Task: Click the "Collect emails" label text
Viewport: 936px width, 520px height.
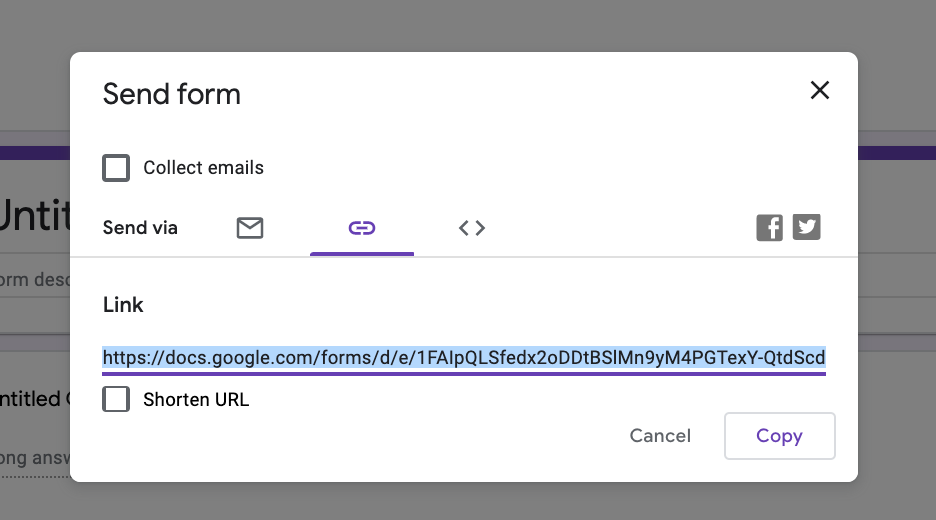Action: [x=203, y=168]
